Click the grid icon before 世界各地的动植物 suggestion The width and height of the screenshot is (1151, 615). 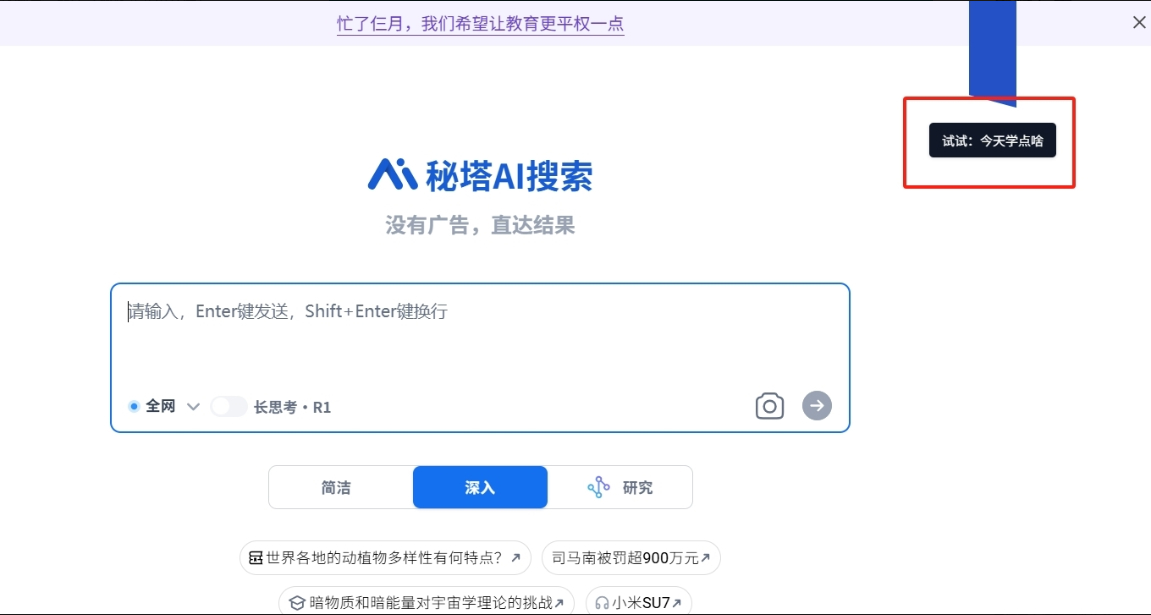pyautogui.click(x=256, y=558)
